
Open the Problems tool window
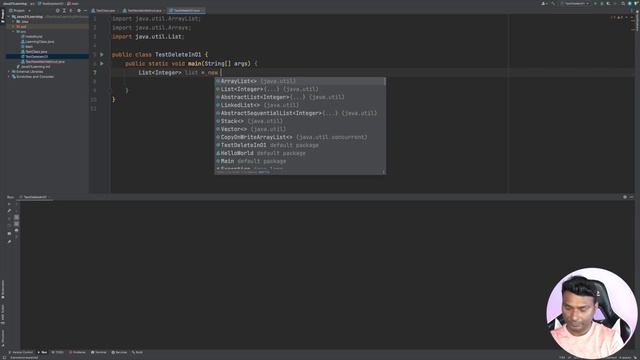[78, 352]
